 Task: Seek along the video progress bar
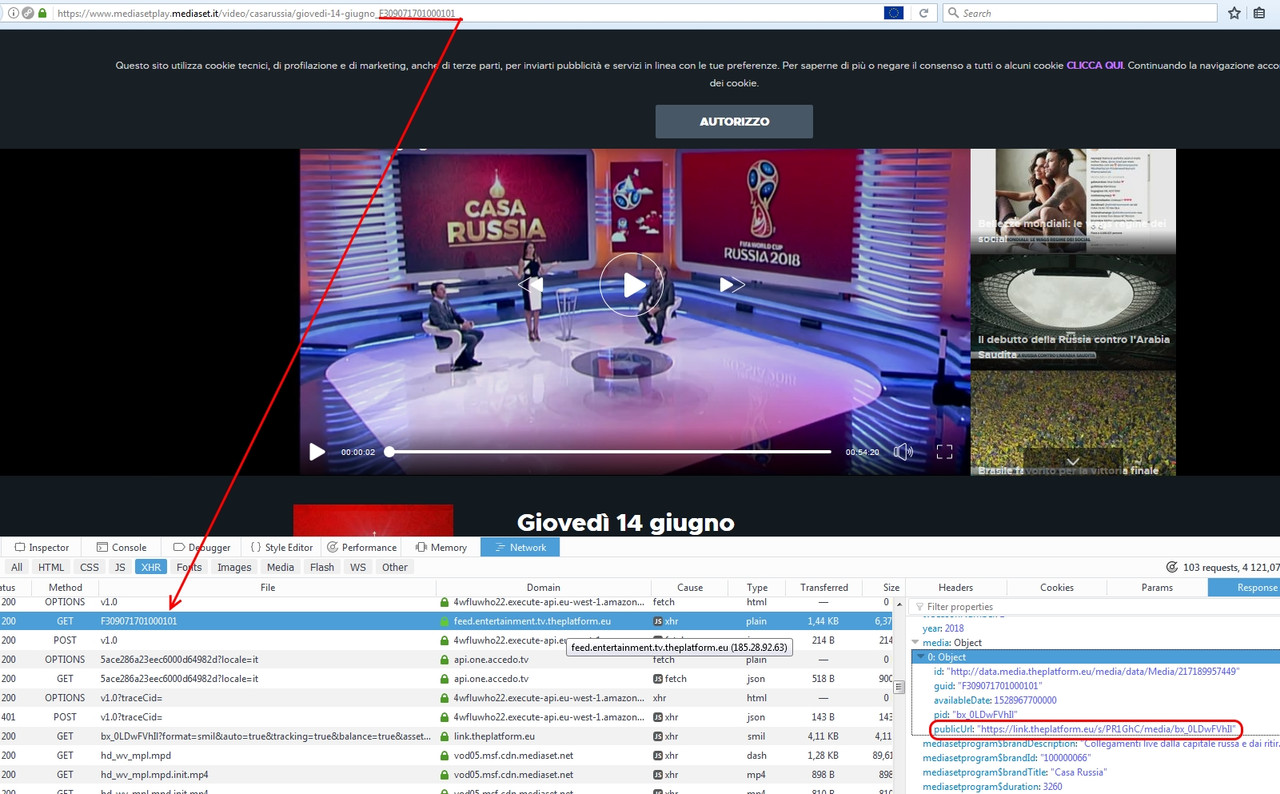tap(610, 452)
